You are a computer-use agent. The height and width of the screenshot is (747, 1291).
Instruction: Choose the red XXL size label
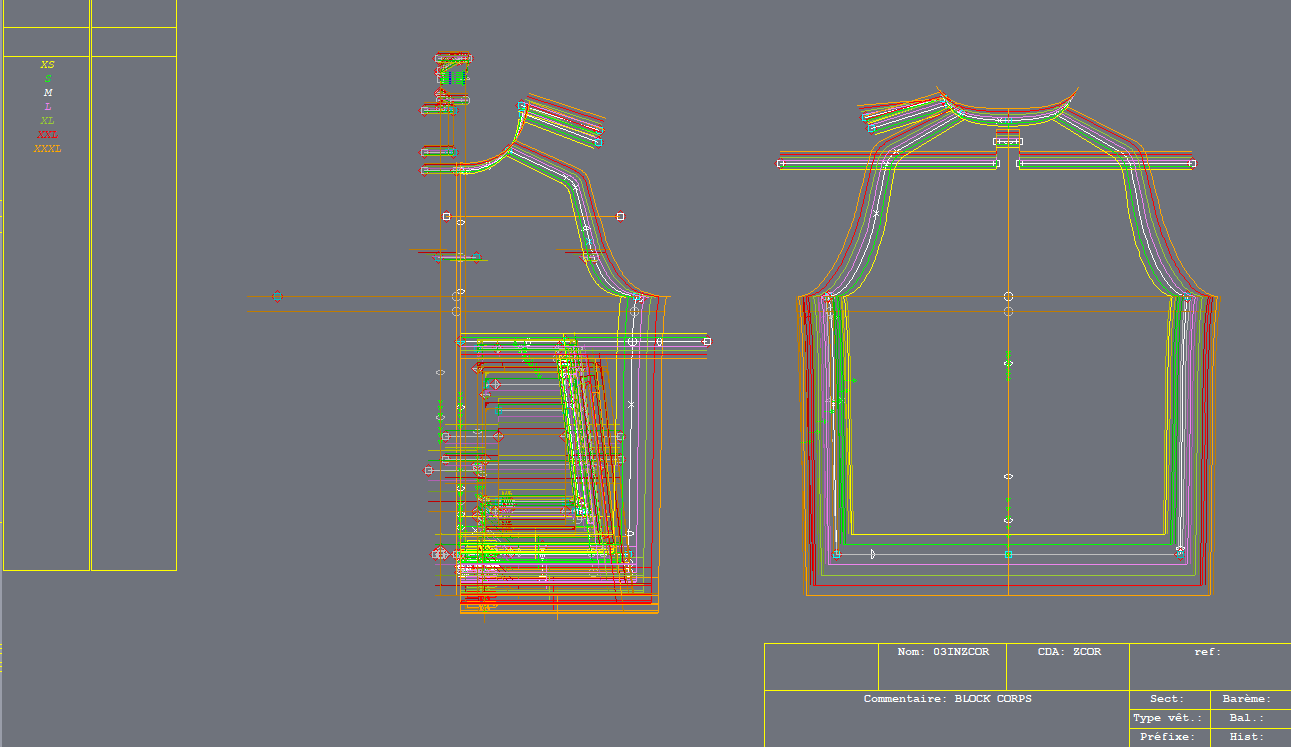[x=47, y=135]
